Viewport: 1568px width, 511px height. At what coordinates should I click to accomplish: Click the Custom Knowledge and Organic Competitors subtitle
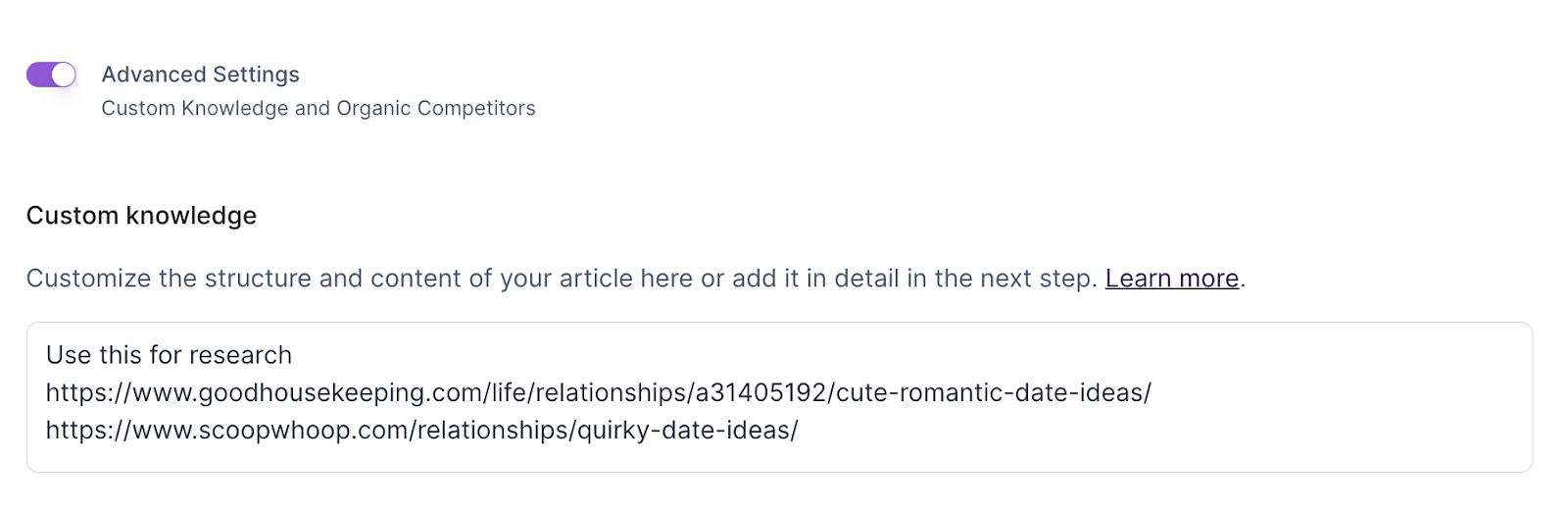(x=318, y=108)
